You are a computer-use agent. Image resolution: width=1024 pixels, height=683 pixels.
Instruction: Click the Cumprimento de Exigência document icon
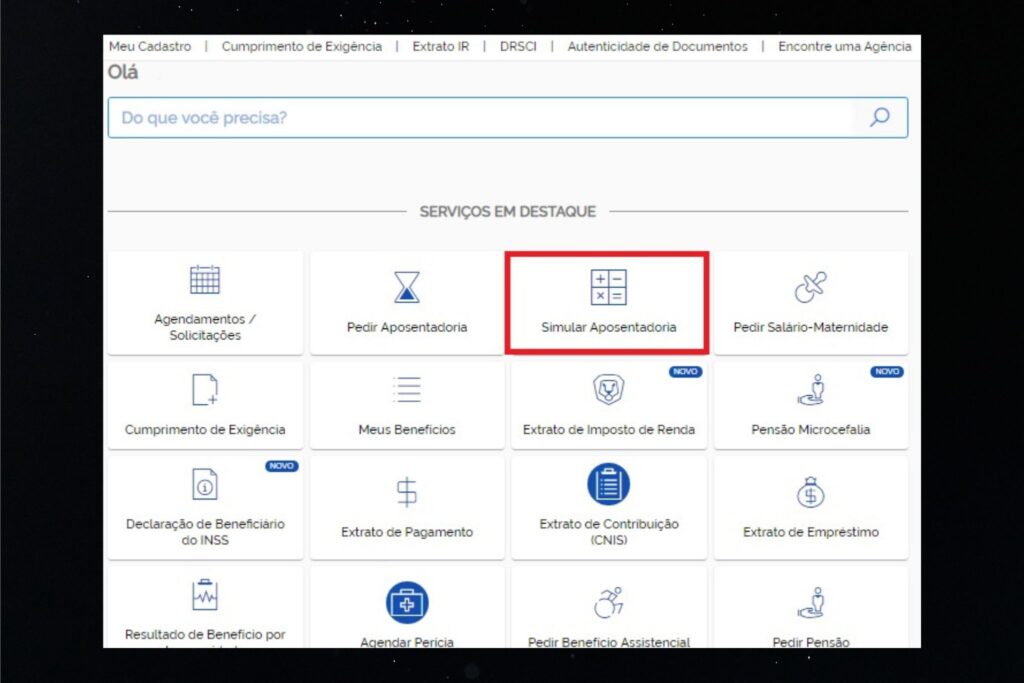204,390
